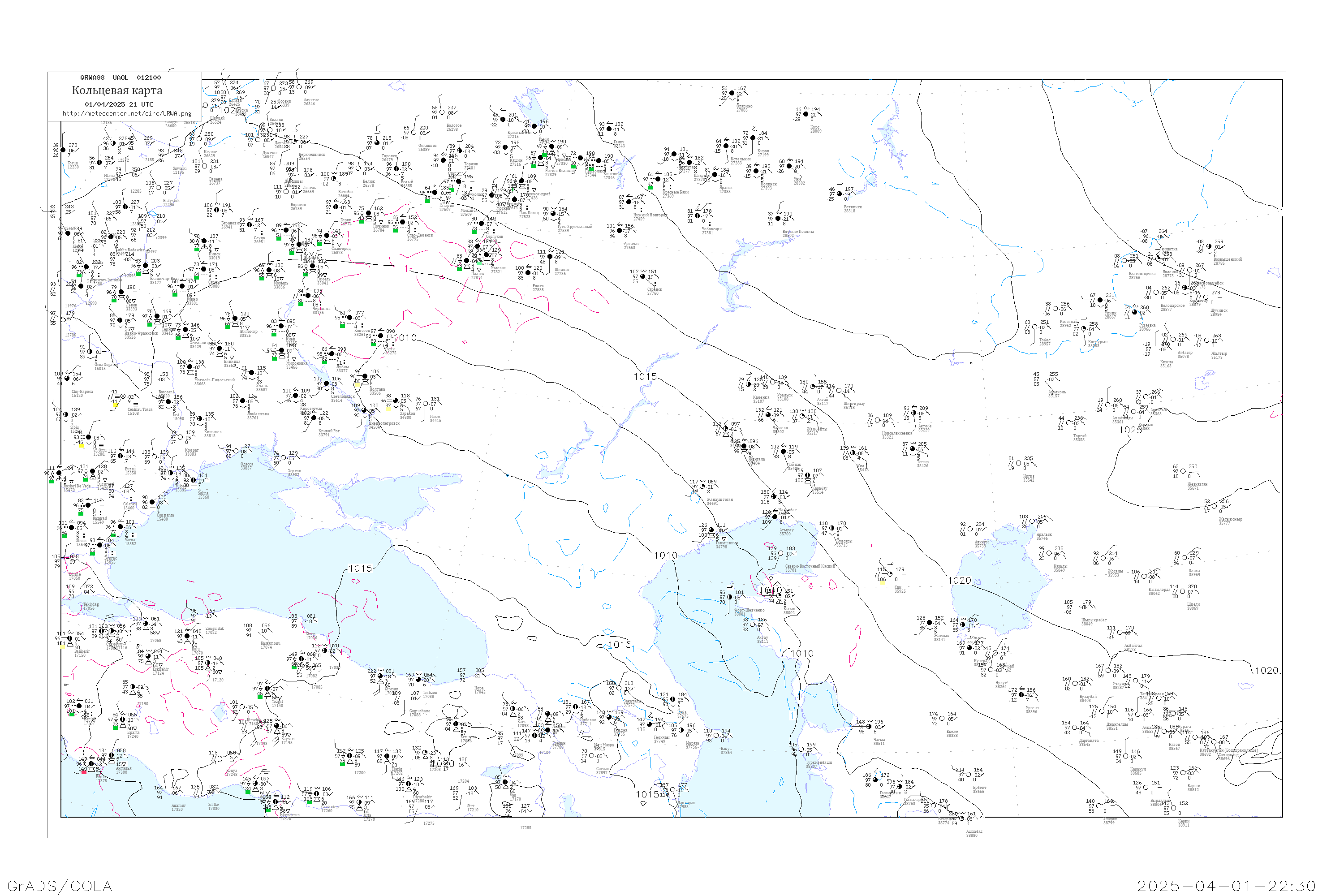Click the Уральск station empty circle
This screenshot has width=1344, height=896.
[772, 382]
